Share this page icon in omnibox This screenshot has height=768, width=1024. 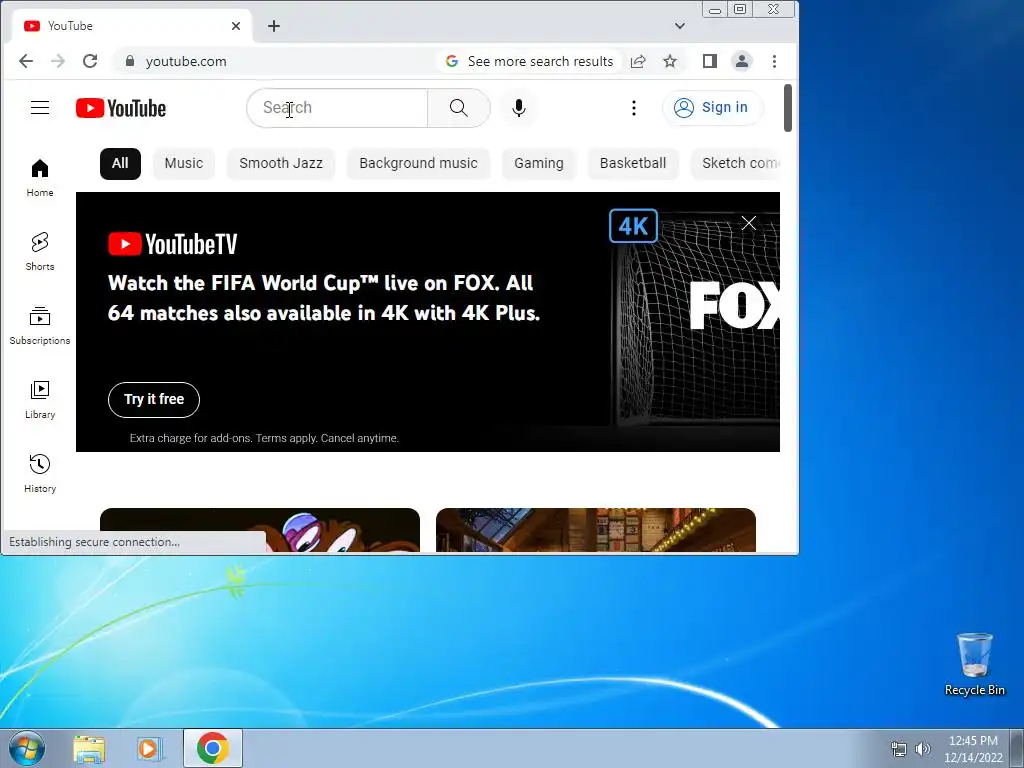click(638, 61)
